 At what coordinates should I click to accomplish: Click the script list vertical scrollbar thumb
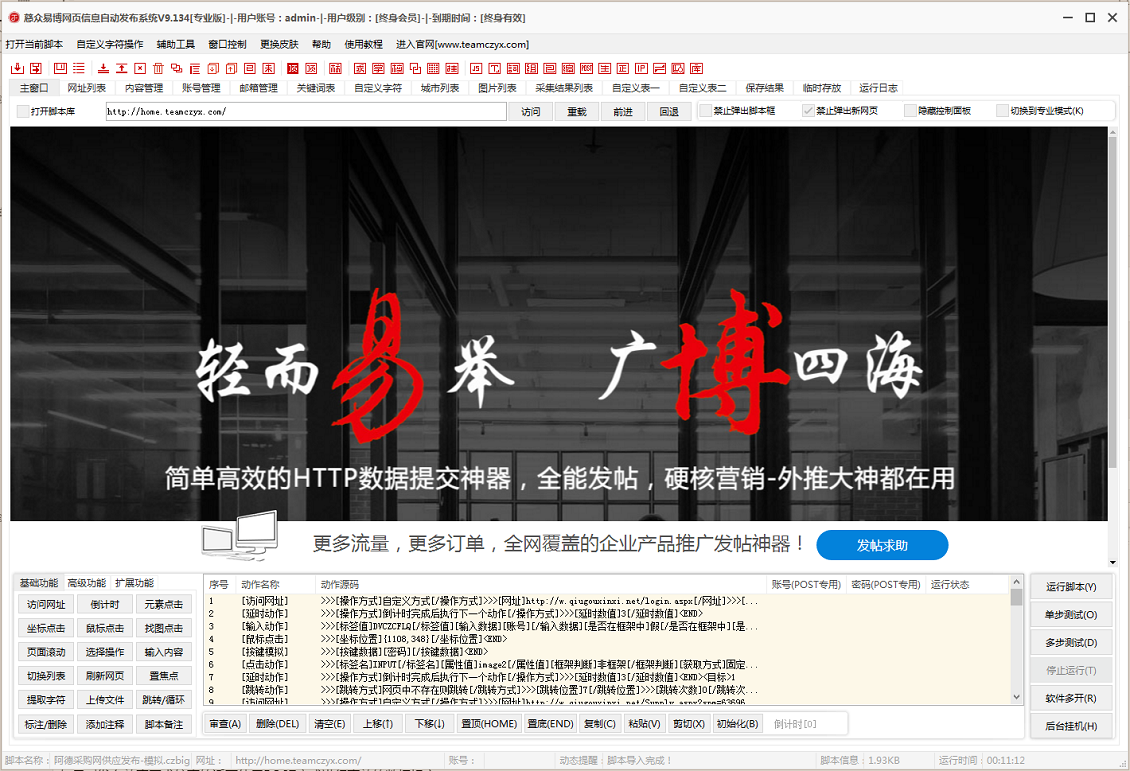1016,597
